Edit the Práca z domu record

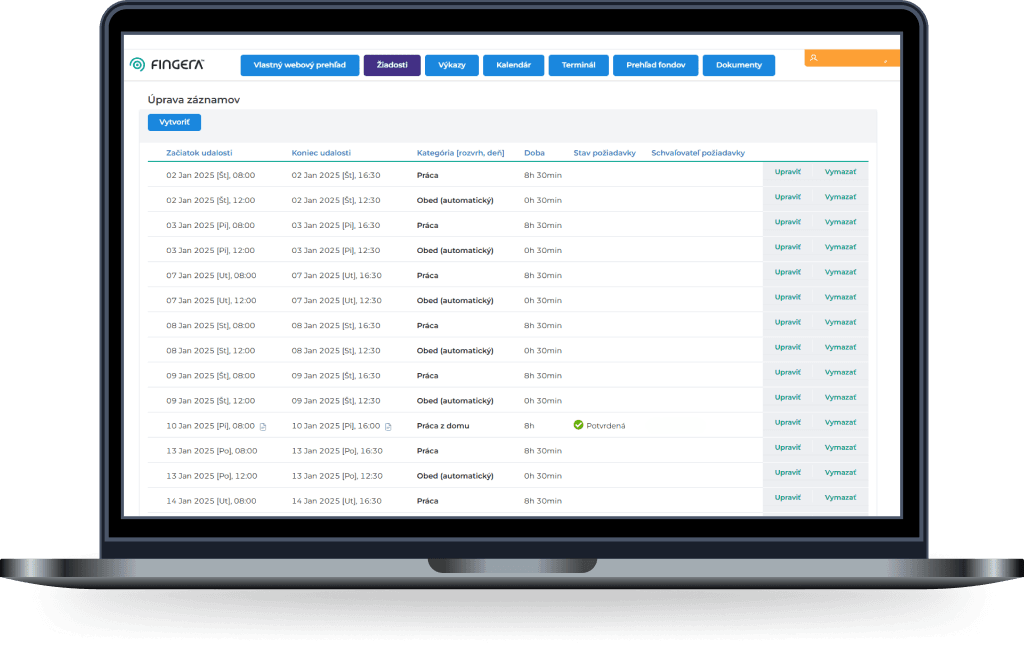click(x=788, y=422)
